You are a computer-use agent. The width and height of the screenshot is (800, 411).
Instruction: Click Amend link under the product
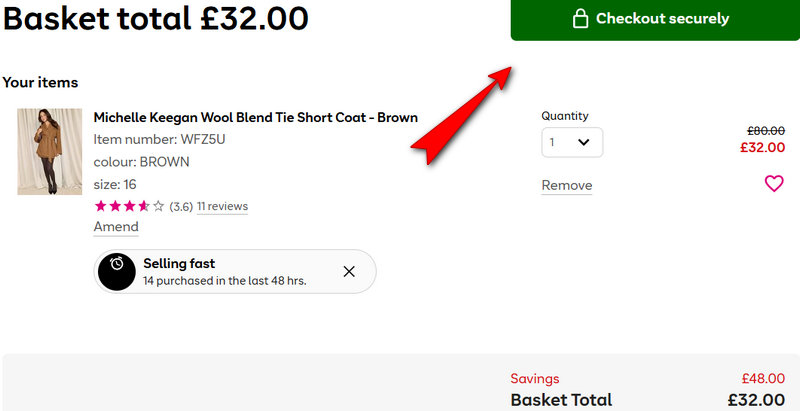tap(116, 227)
